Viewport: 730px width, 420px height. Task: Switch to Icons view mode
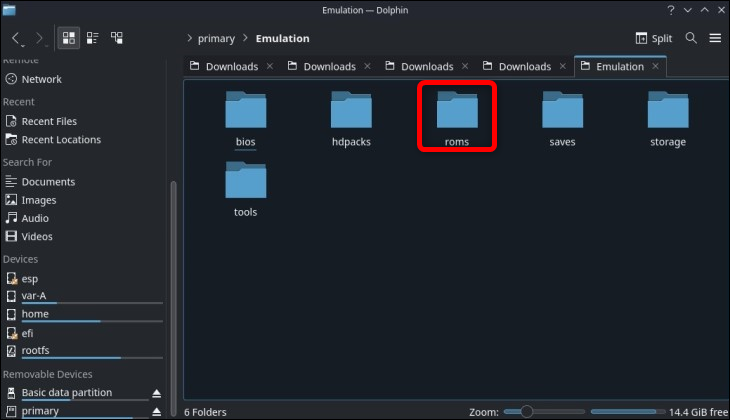[x=69, y=39]
